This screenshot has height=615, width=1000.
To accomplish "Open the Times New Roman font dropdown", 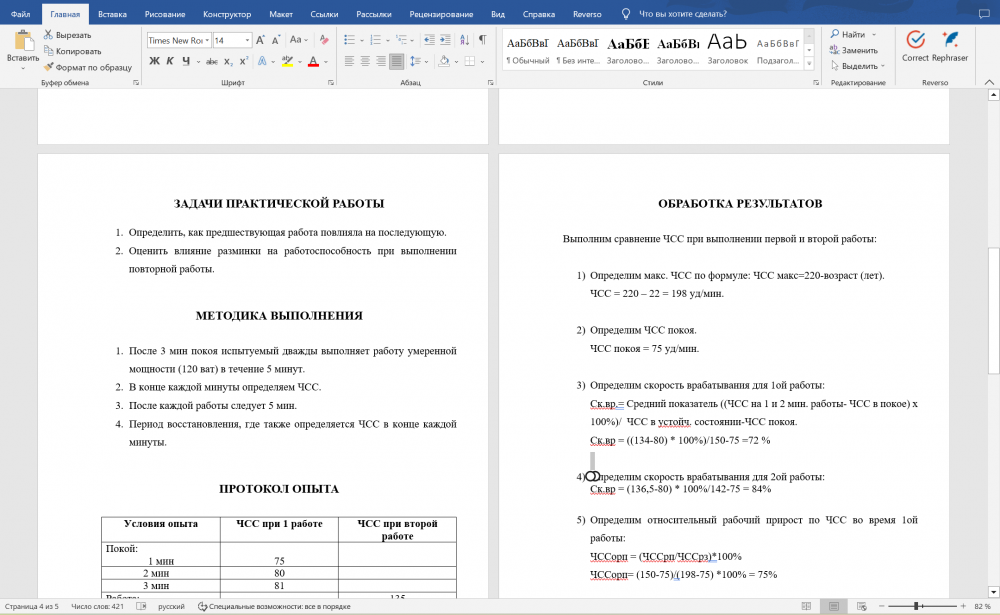I will pos(179,40).
